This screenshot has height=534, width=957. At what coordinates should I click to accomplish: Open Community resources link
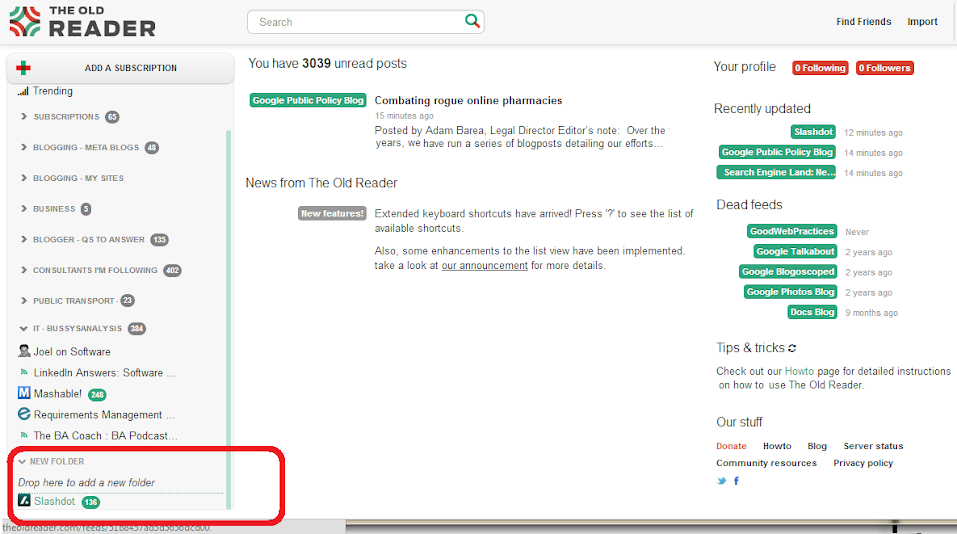point(766,463)
